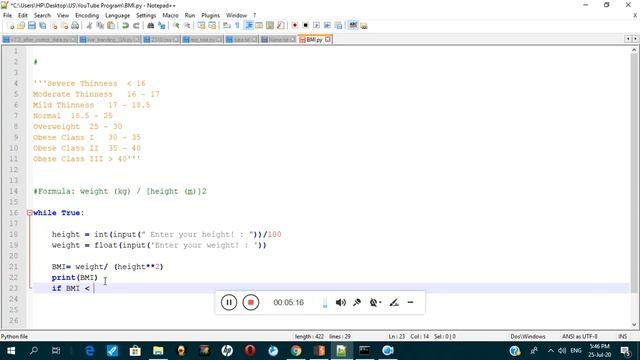Undo the last edit with the green arrow
Image resolution: width=640 pixels, height=360 pixels.
point(125,26)
